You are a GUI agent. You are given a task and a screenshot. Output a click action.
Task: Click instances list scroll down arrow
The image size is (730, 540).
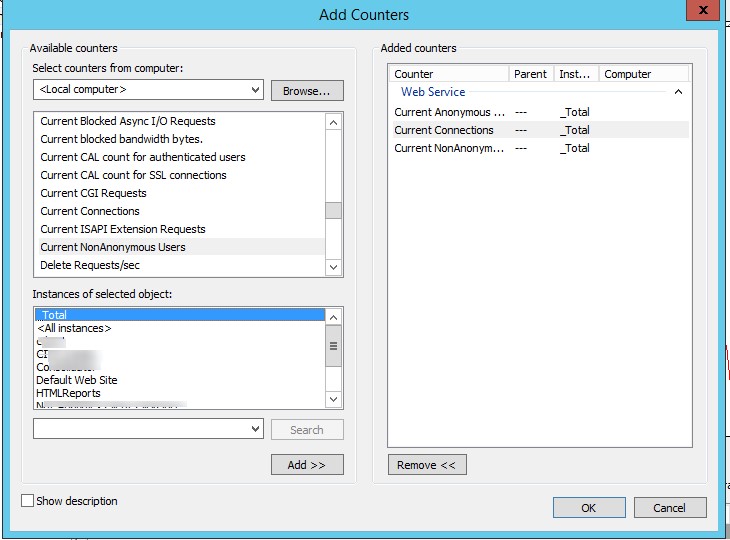pyautogui.click(x=333, y=399)
